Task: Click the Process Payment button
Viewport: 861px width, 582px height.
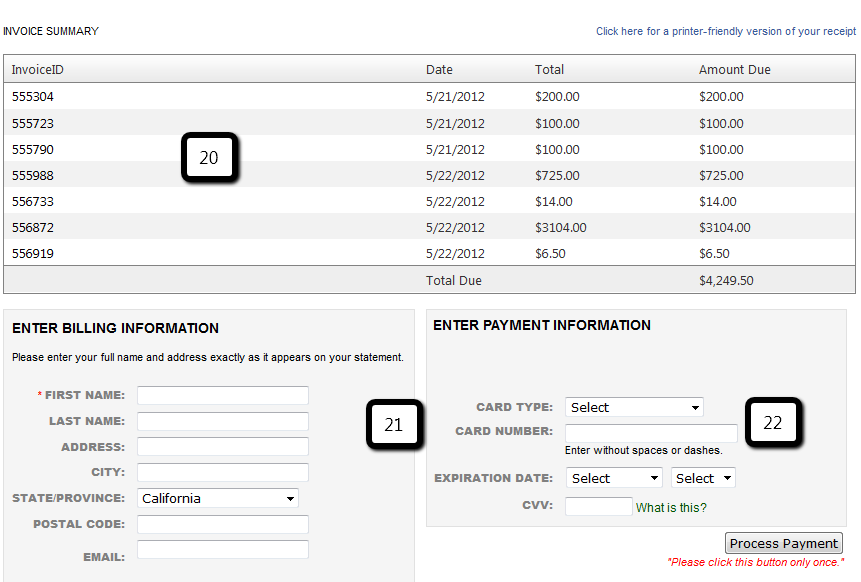Action: pyautogui.click(x=783, y=543)
